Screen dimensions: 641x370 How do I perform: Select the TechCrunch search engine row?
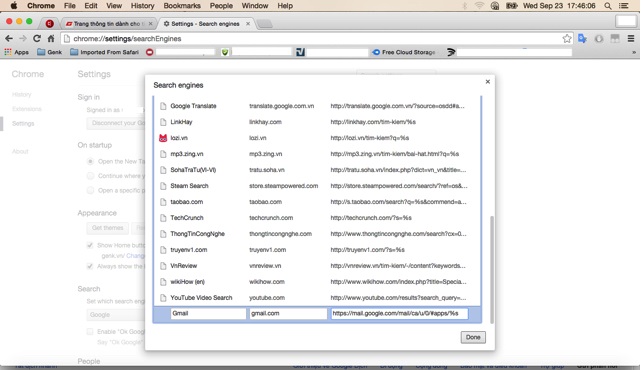pos(317,218)
